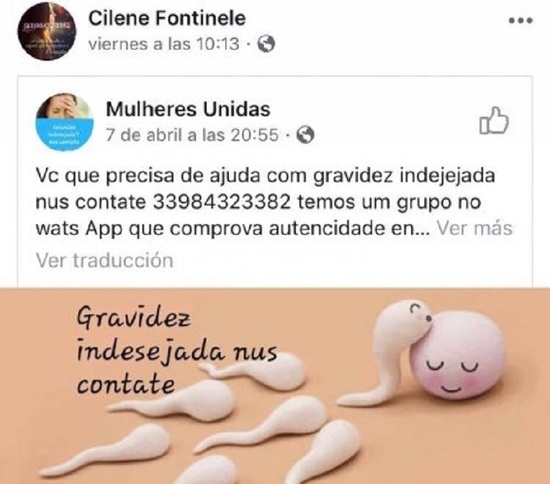Image resolution: width=550 pixels, height=484 pixels.
Task: Open the Mulheres Unidas page name
Action: pos(188,109)
